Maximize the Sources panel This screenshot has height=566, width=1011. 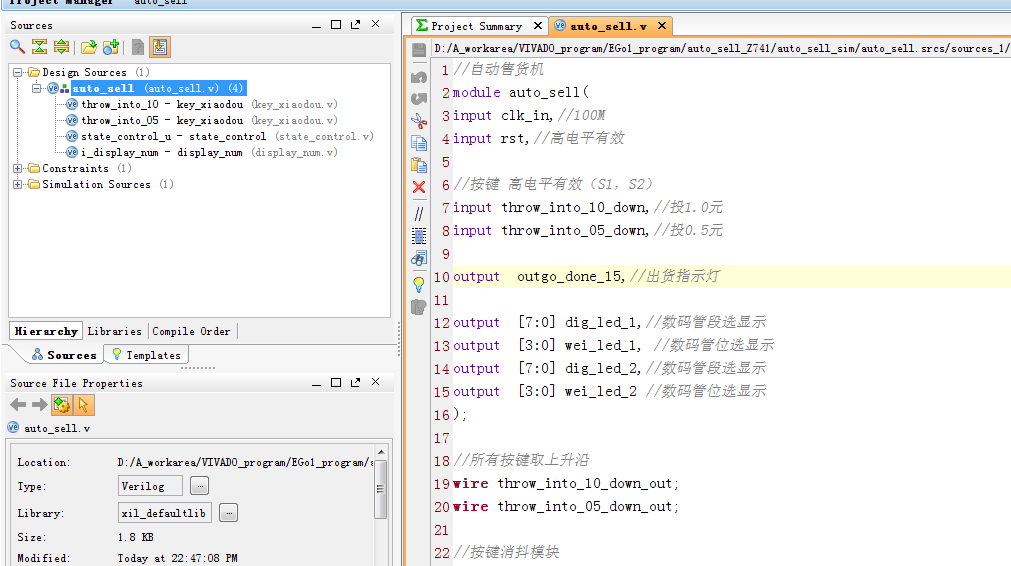coord(336,24)
